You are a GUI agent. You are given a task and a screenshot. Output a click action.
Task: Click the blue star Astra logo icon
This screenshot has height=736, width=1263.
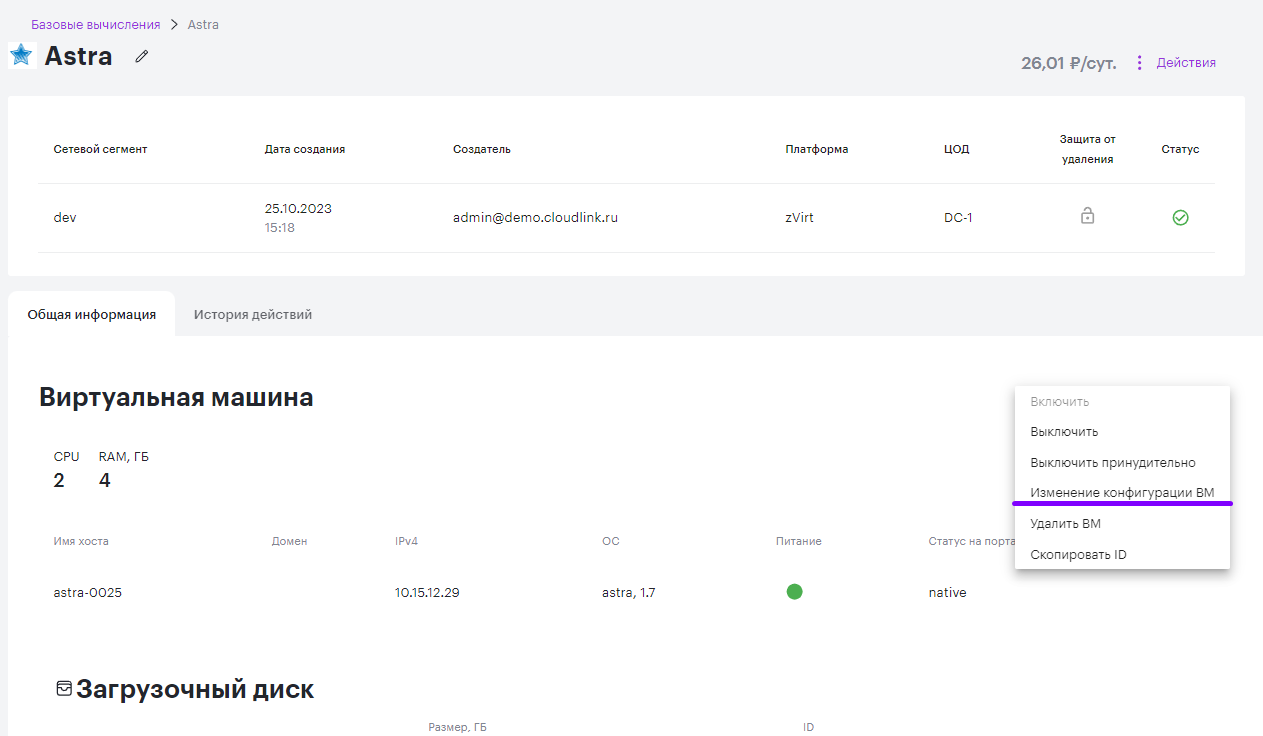pos(21,55)
